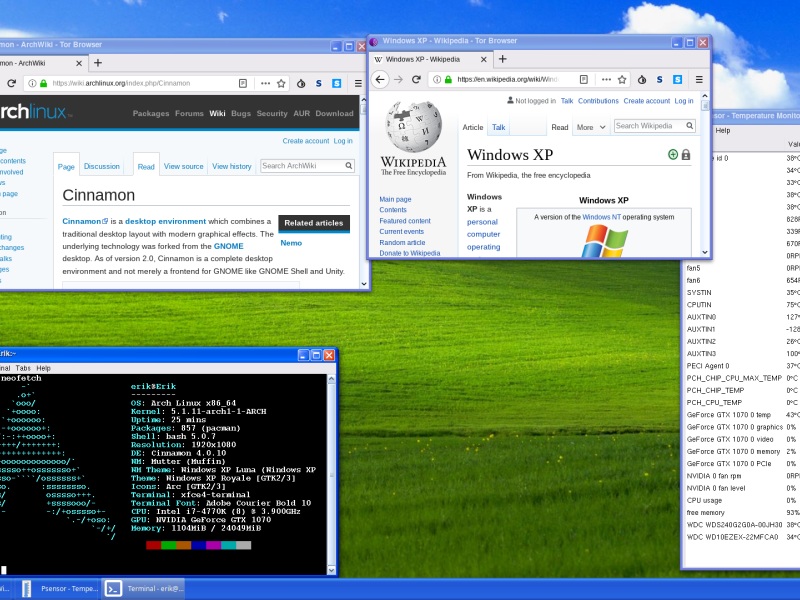Click the Wikipedia globe logo
The height and width of the screenshot is (600, 800).
pos(413,127)
